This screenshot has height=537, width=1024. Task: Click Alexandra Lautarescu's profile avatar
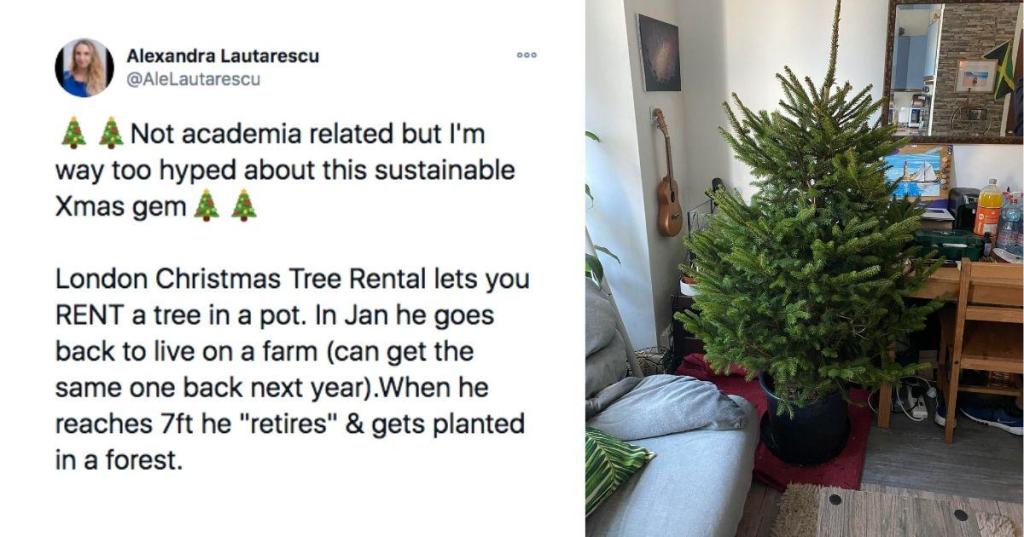click(x=84, y=68)
